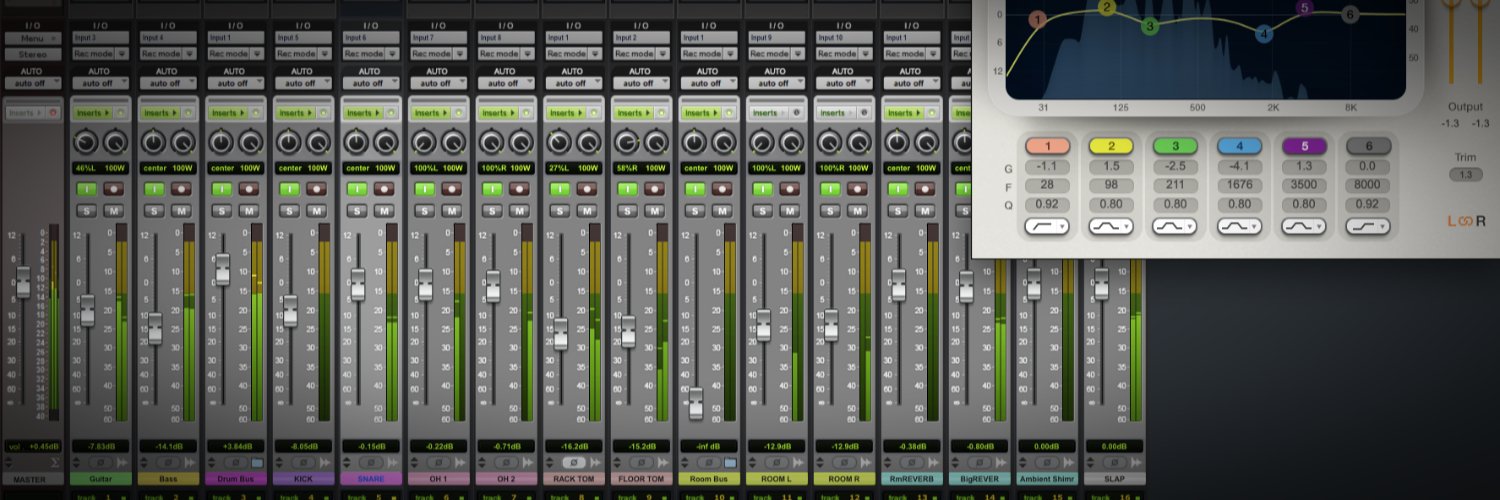Open the Inserts button on KICK track
The width and height of the screenshot is (1500, 500).
pos(296,113)
